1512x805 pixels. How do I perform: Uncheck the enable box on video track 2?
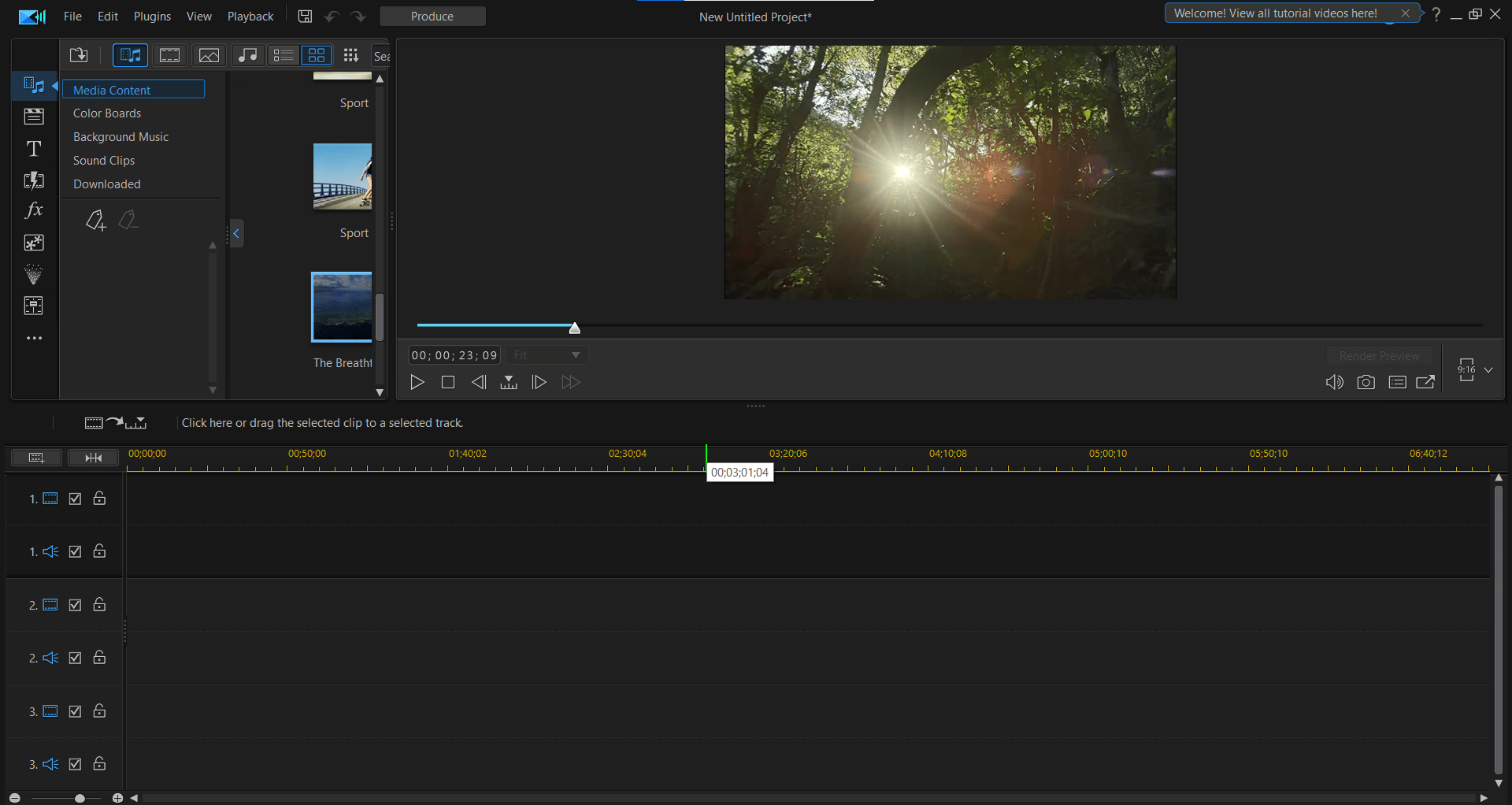pos(75,604)
